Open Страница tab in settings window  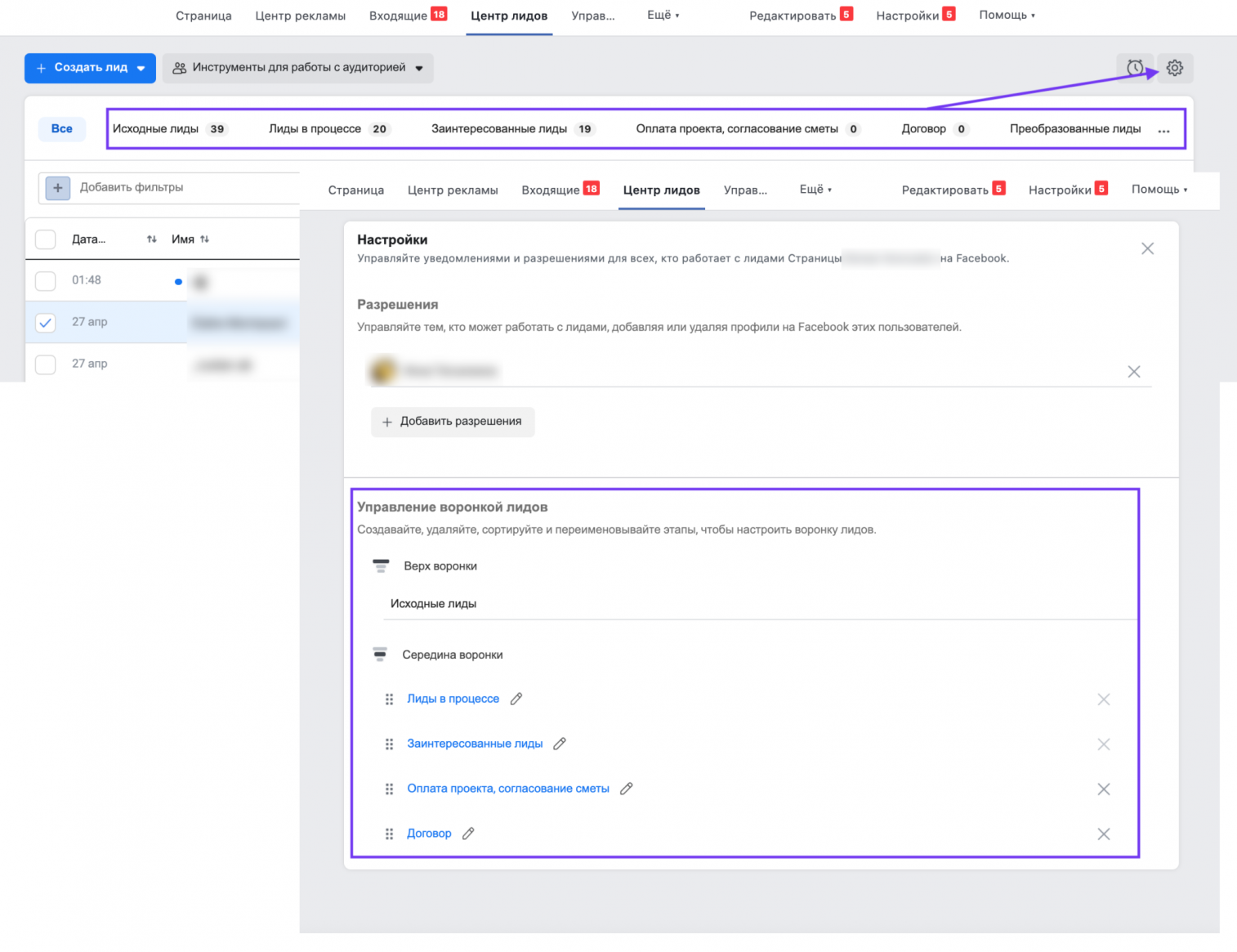click(x=356, y=190)
